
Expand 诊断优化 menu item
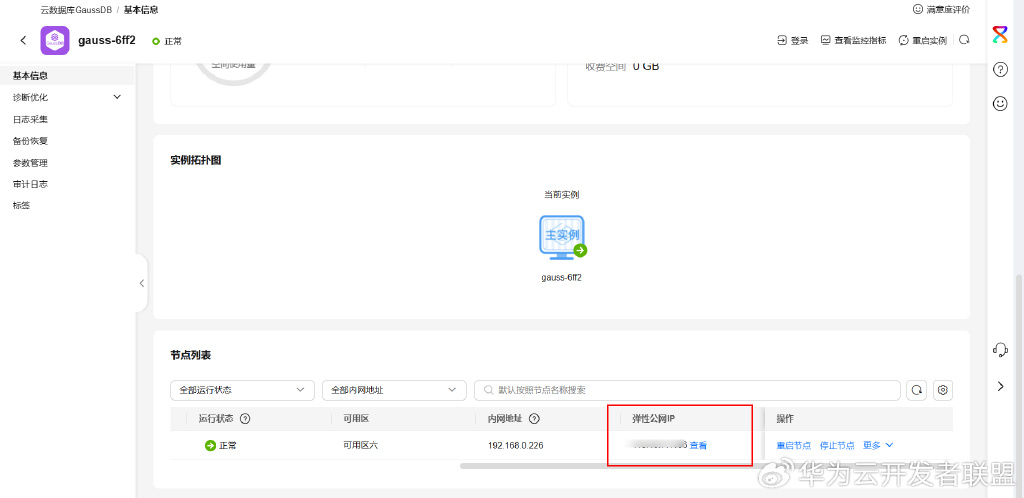[67, 97]
